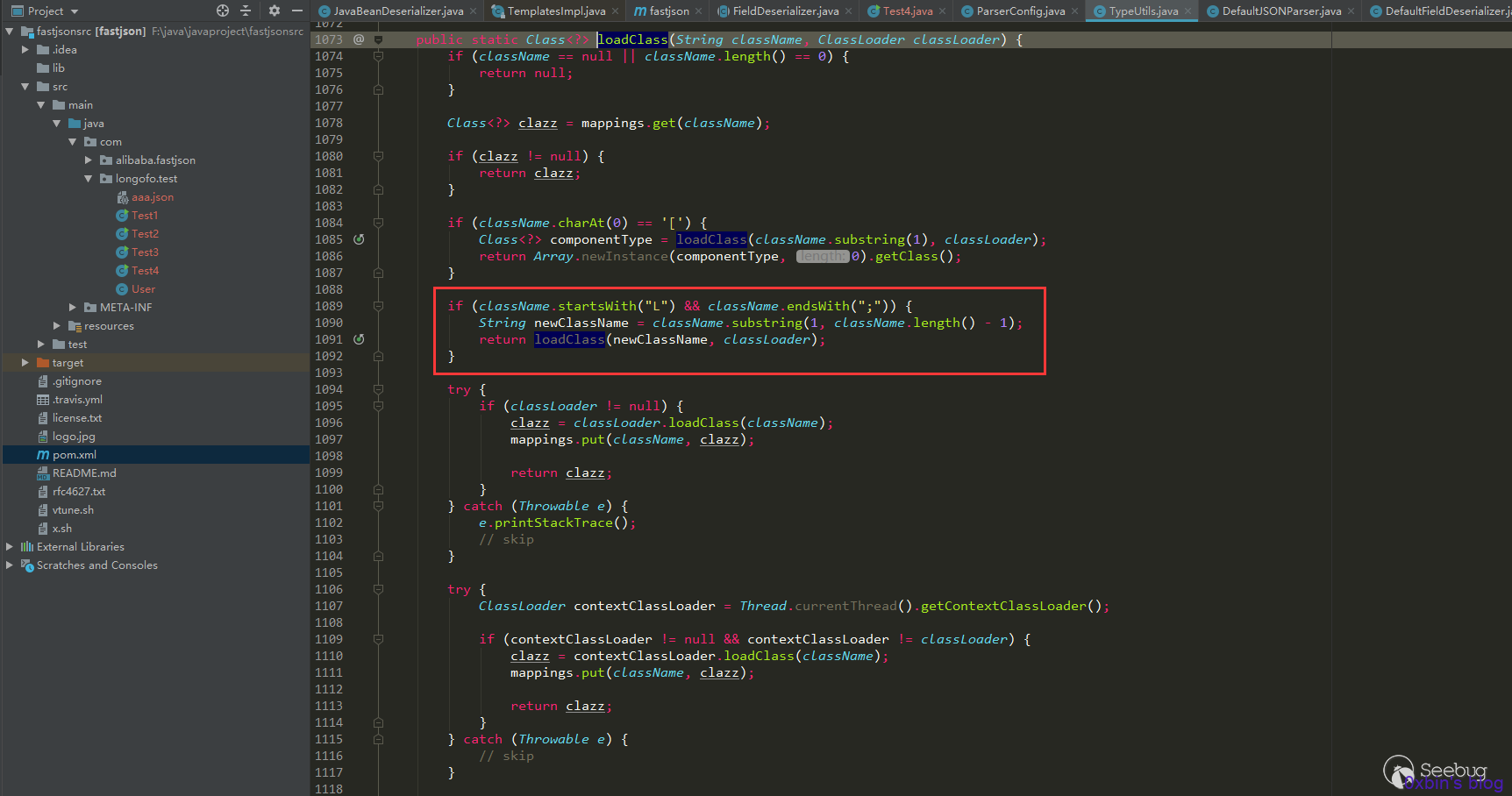Click the highlighted loadClass call on line 1091
The height and width of the screenshot is (796, 1512).
pyautogui.click(x=569, y=339)
